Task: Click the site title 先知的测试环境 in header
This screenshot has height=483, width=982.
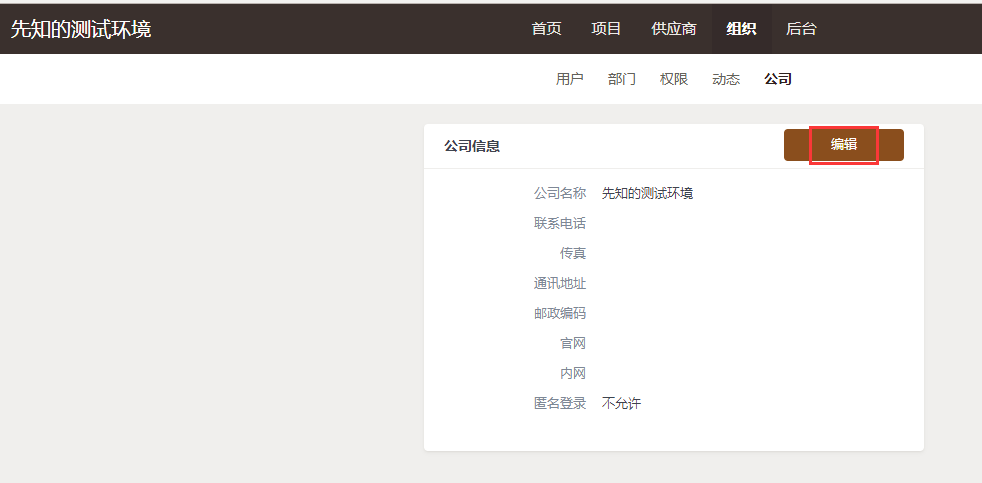Action: pos(81,29)
